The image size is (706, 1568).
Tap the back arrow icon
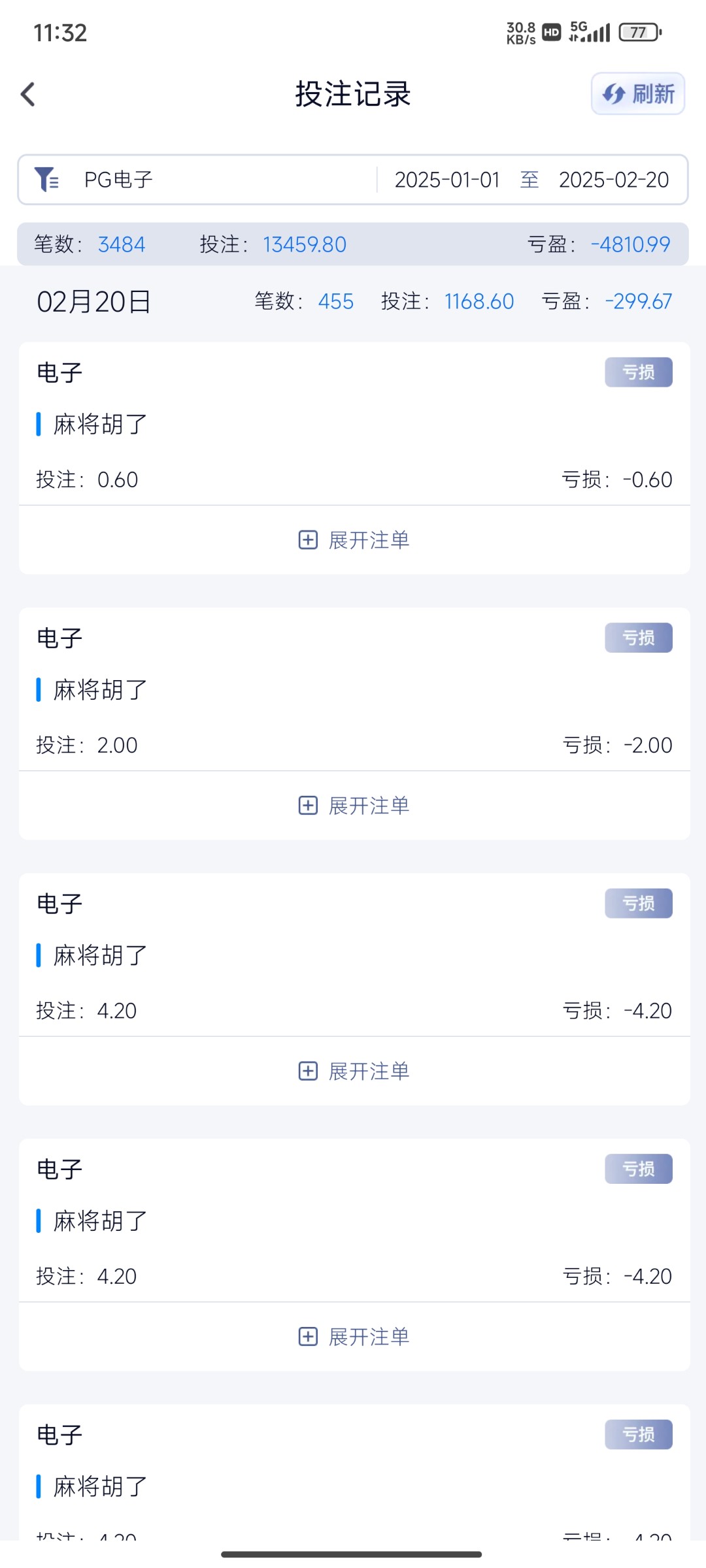click(28, 94)
